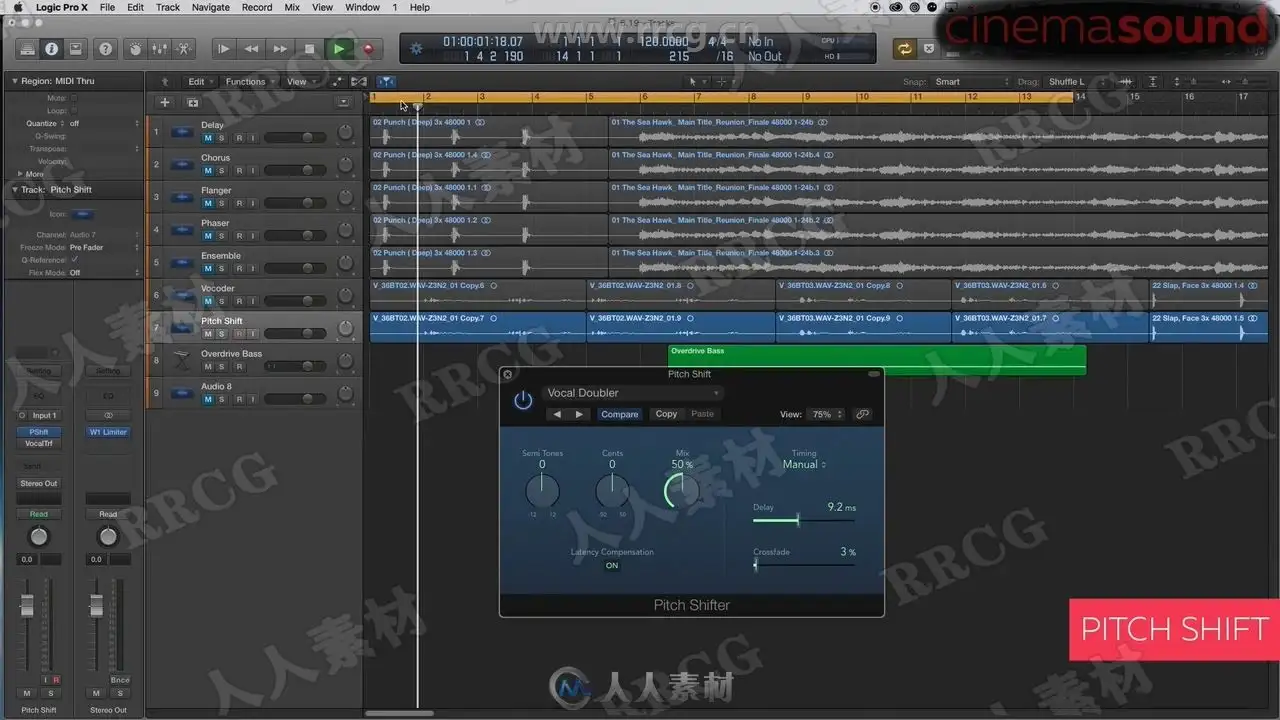
Task: Click the Fast Forward transport button
Action: (x=281, y=48)
